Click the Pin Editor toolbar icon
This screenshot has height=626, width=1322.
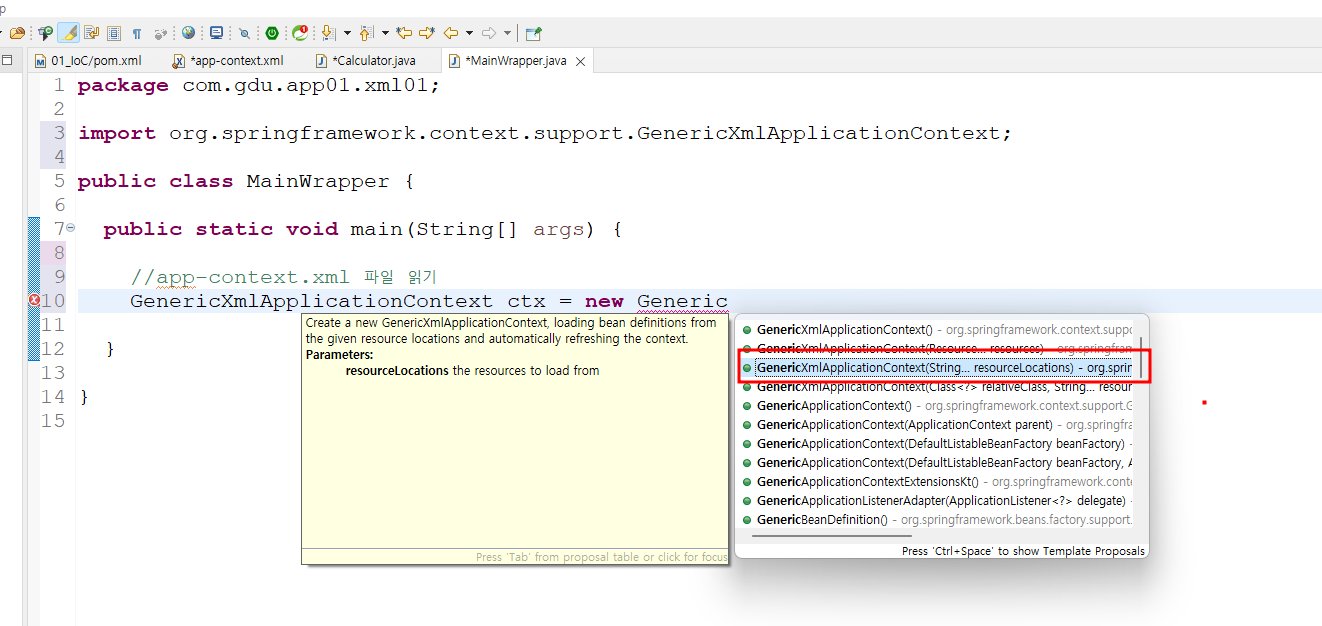point(533,33)
